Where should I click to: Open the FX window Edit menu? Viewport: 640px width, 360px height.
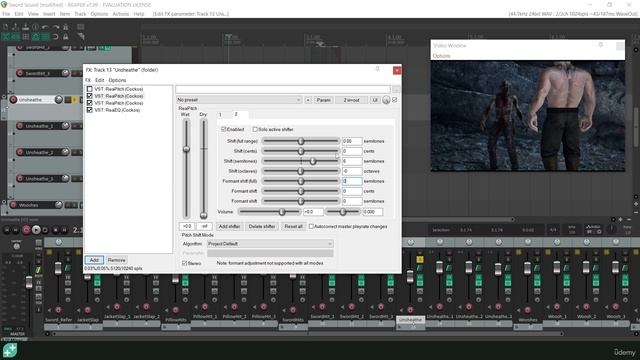100,80
